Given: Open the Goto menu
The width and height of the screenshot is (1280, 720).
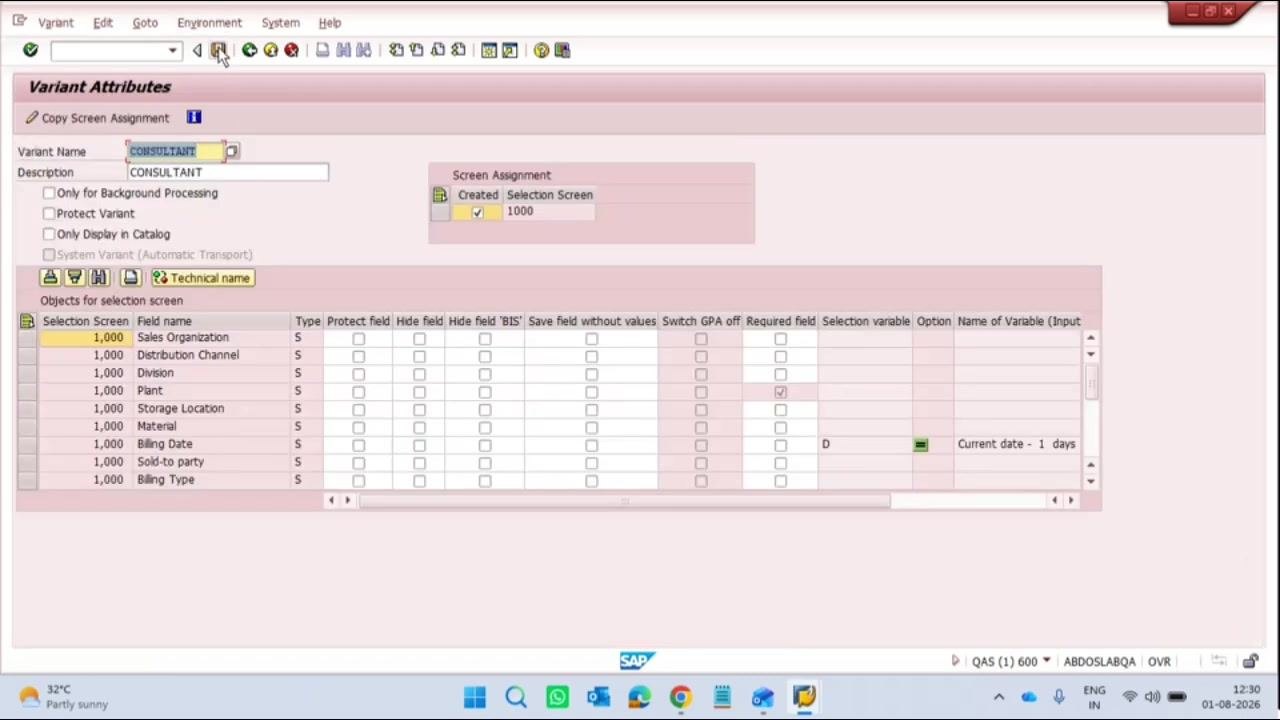Looking at the screenshot, I should click(145, 22).
